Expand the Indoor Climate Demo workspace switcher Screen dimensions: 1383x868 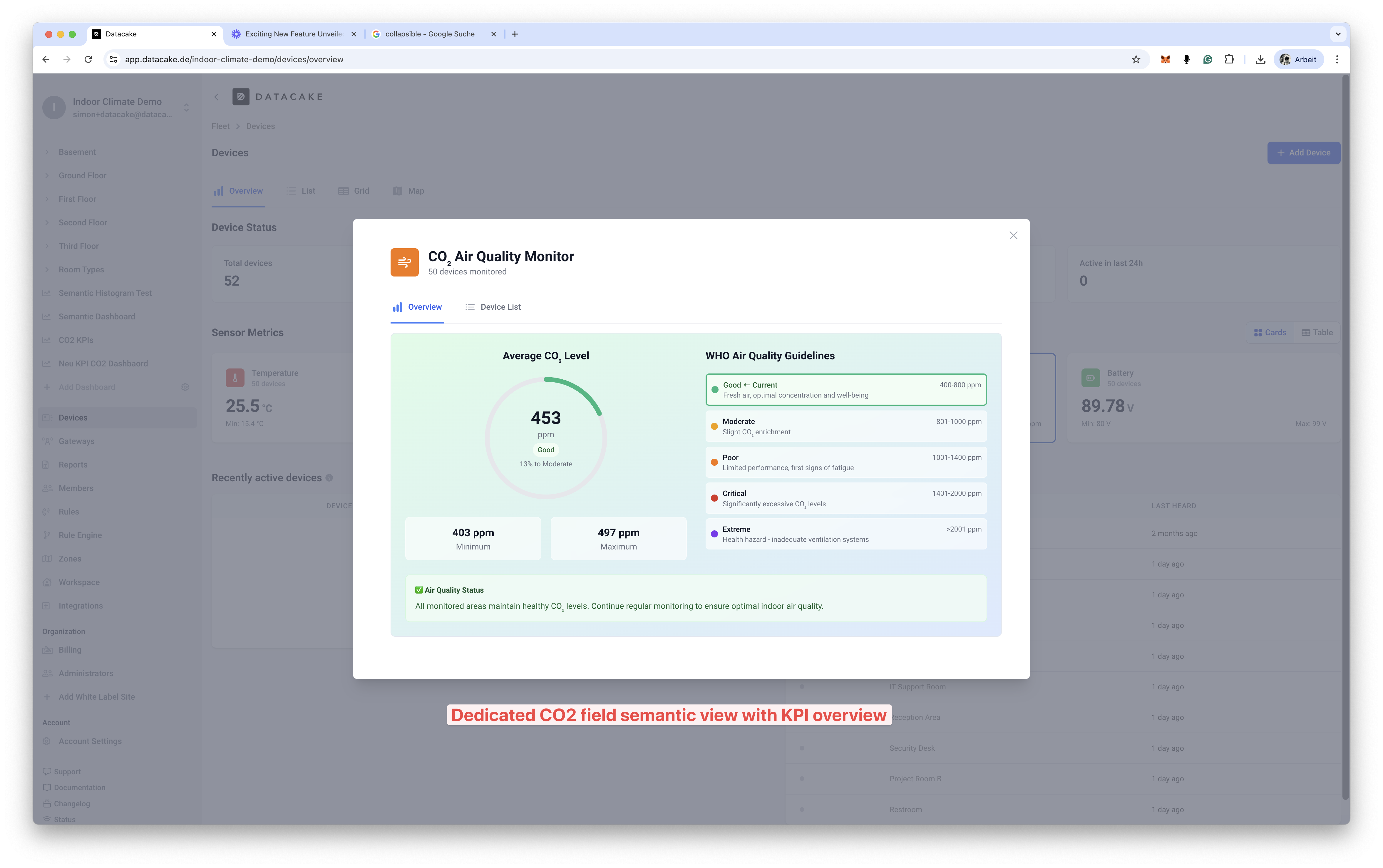click(186, 107)
